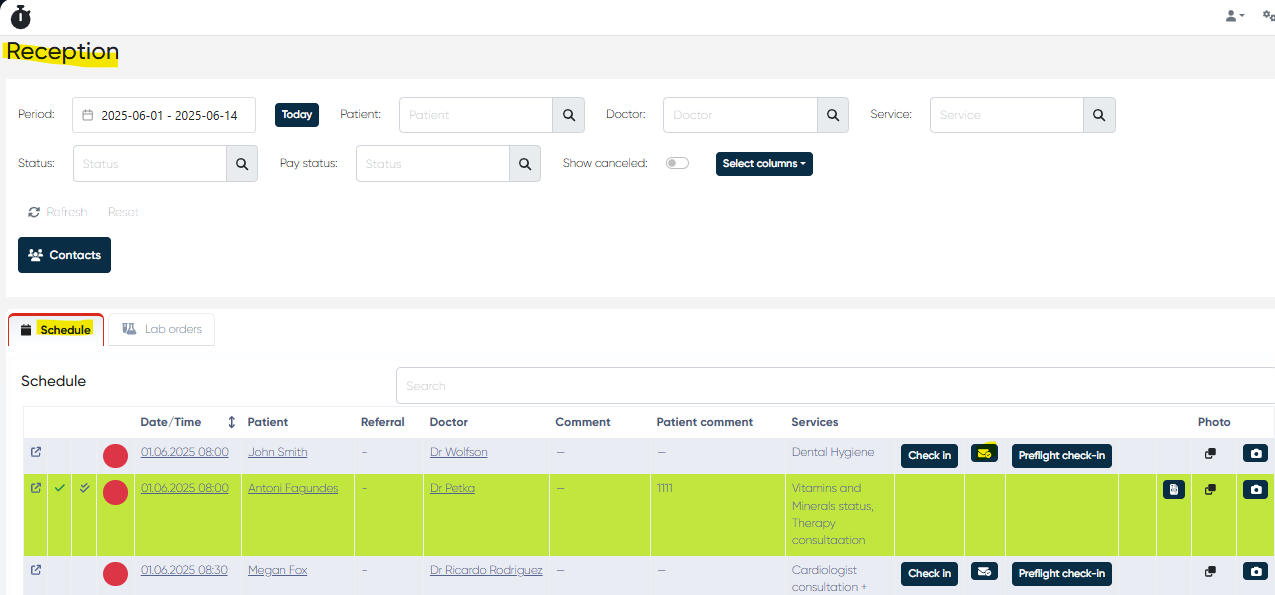
Task: Open the Period date range picker
Action: coord(164,115)
